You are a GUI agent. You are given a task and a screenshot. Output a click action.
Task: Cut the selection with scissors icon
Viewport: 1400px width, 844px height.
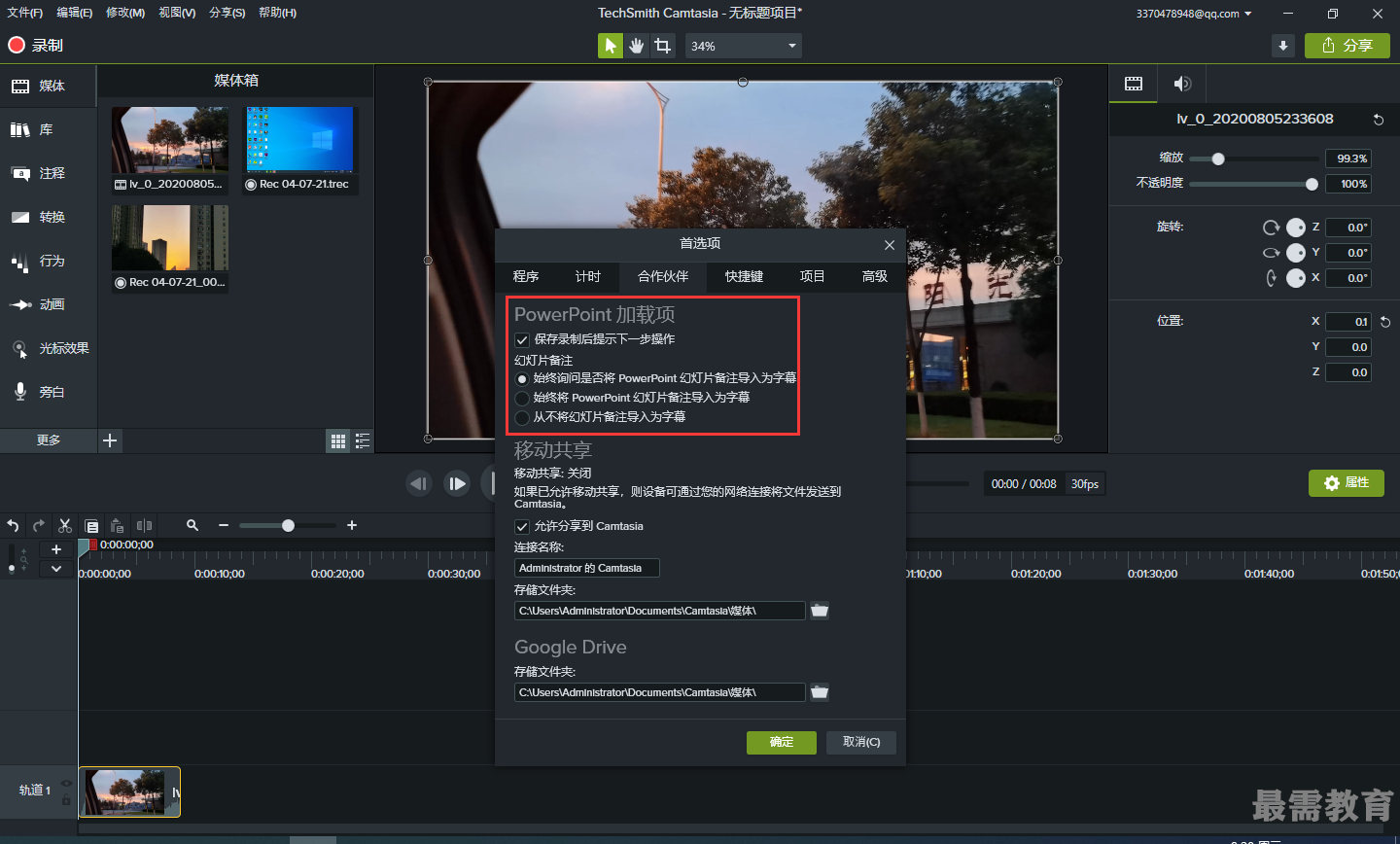[65, 525]
